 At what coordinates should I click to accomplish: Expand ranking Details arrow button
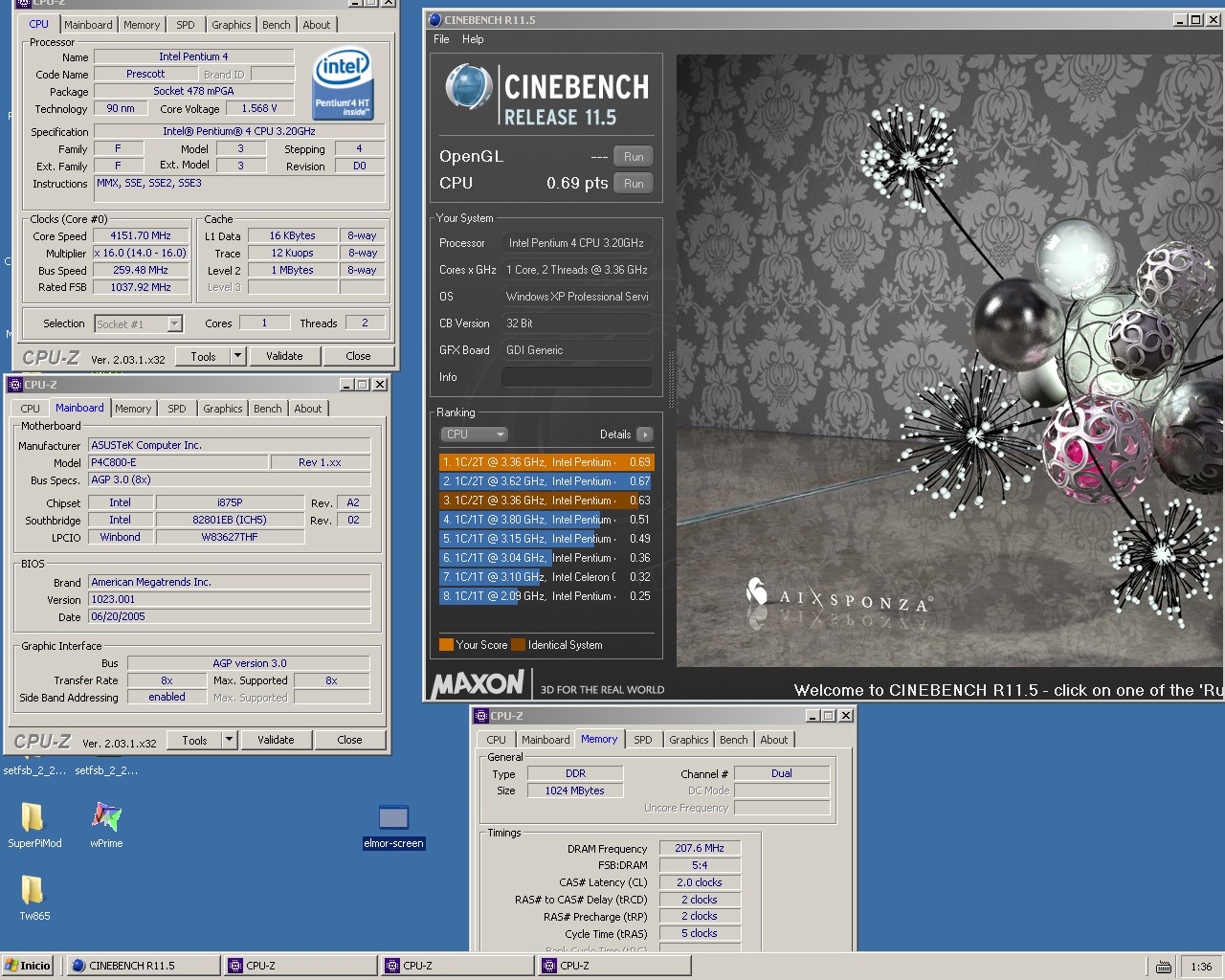645,434
